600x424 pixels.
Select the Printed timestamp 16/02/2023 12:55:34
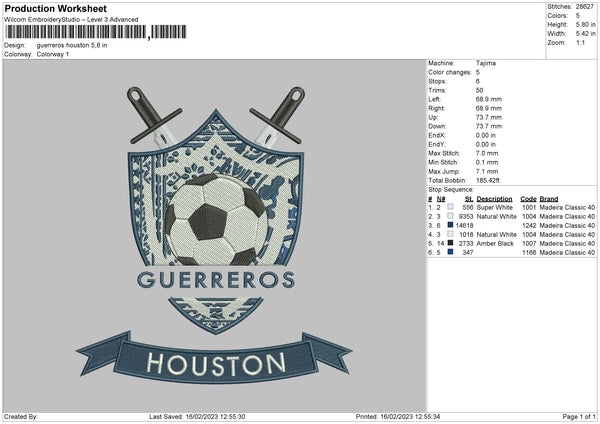[410, 417]
